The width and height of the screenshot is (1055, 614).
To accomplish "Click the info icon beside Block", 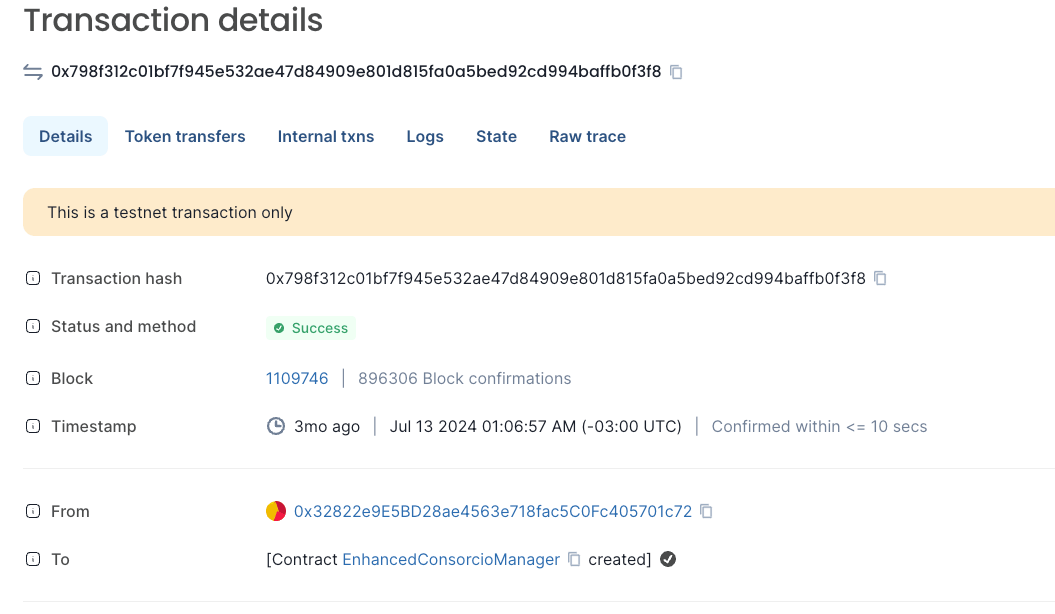I will [33, 379].
